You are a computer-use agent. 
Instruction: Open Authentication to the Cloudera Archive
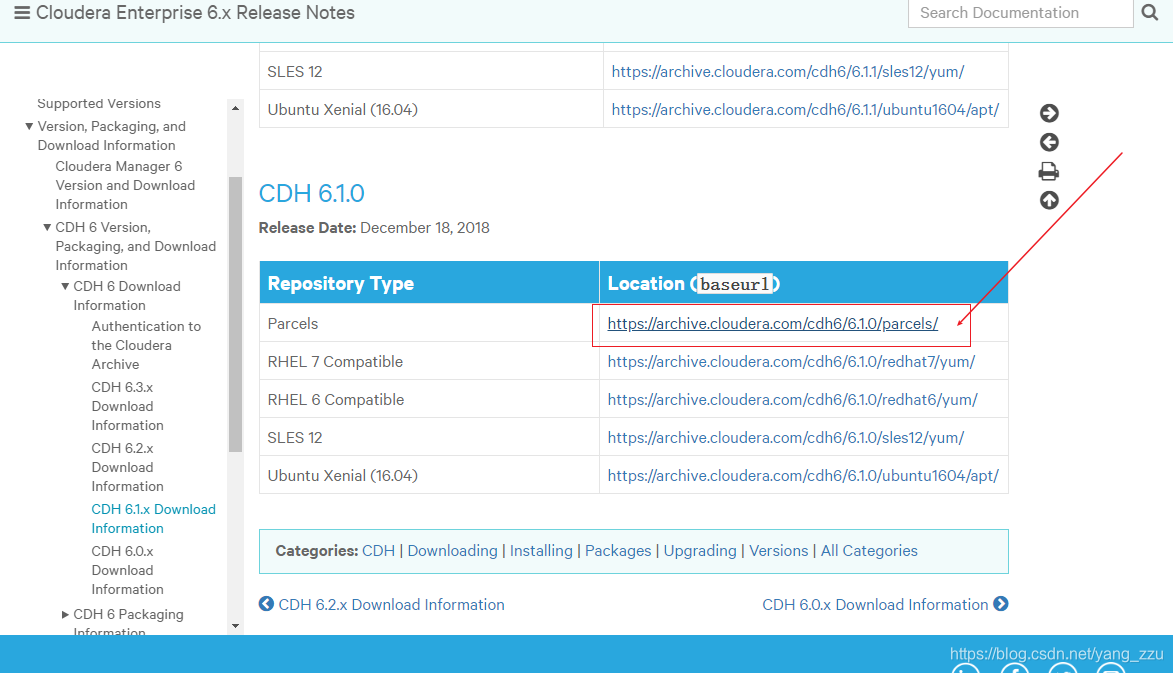(146, 345)
